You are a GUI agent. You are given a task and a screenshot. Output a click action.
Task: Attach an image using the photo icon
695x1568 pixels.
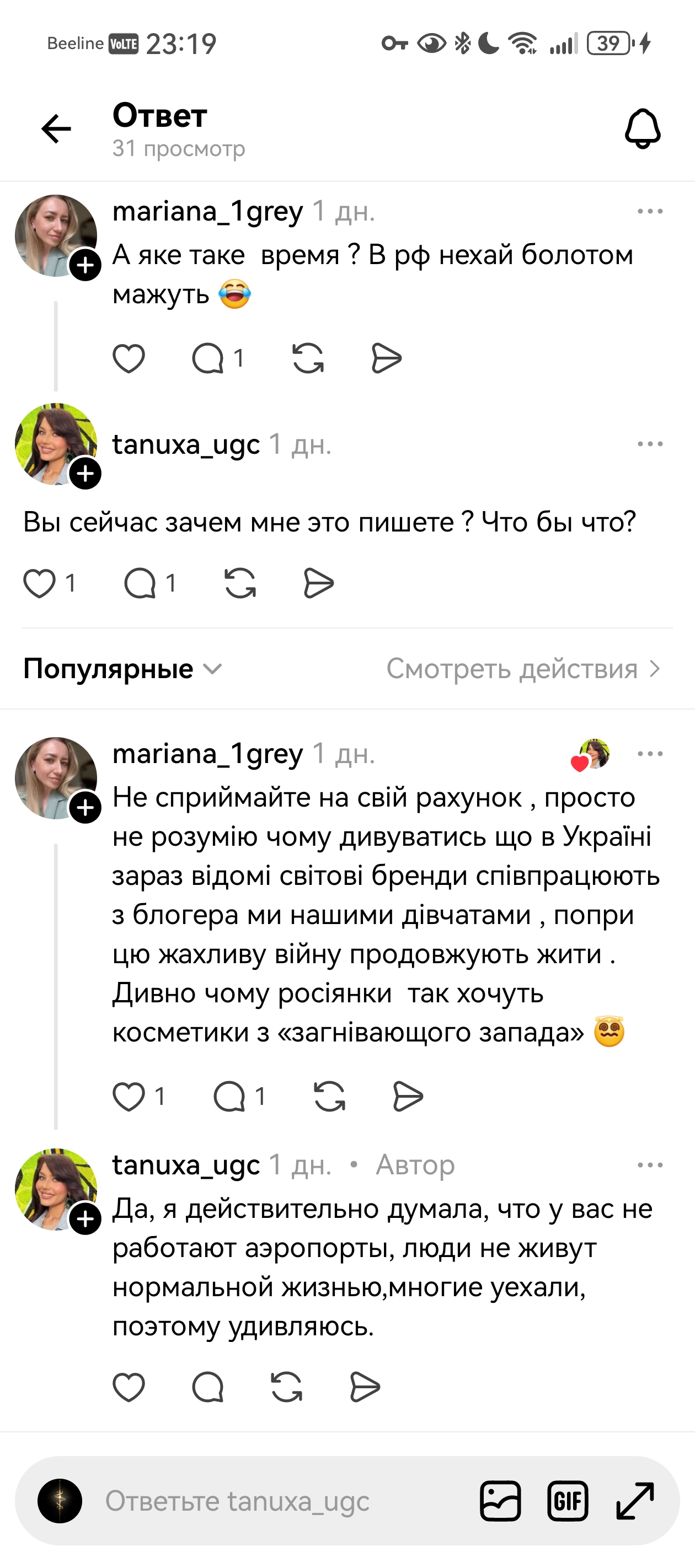[x=501, y=1501]
